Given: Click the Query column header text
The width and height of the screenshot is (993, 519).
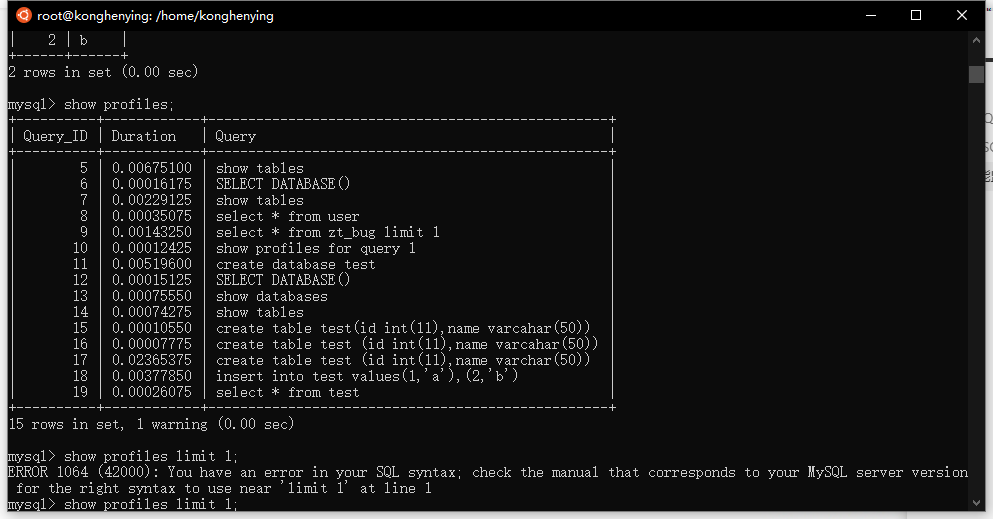Looking at the screenshot, I should coord(235,136).
